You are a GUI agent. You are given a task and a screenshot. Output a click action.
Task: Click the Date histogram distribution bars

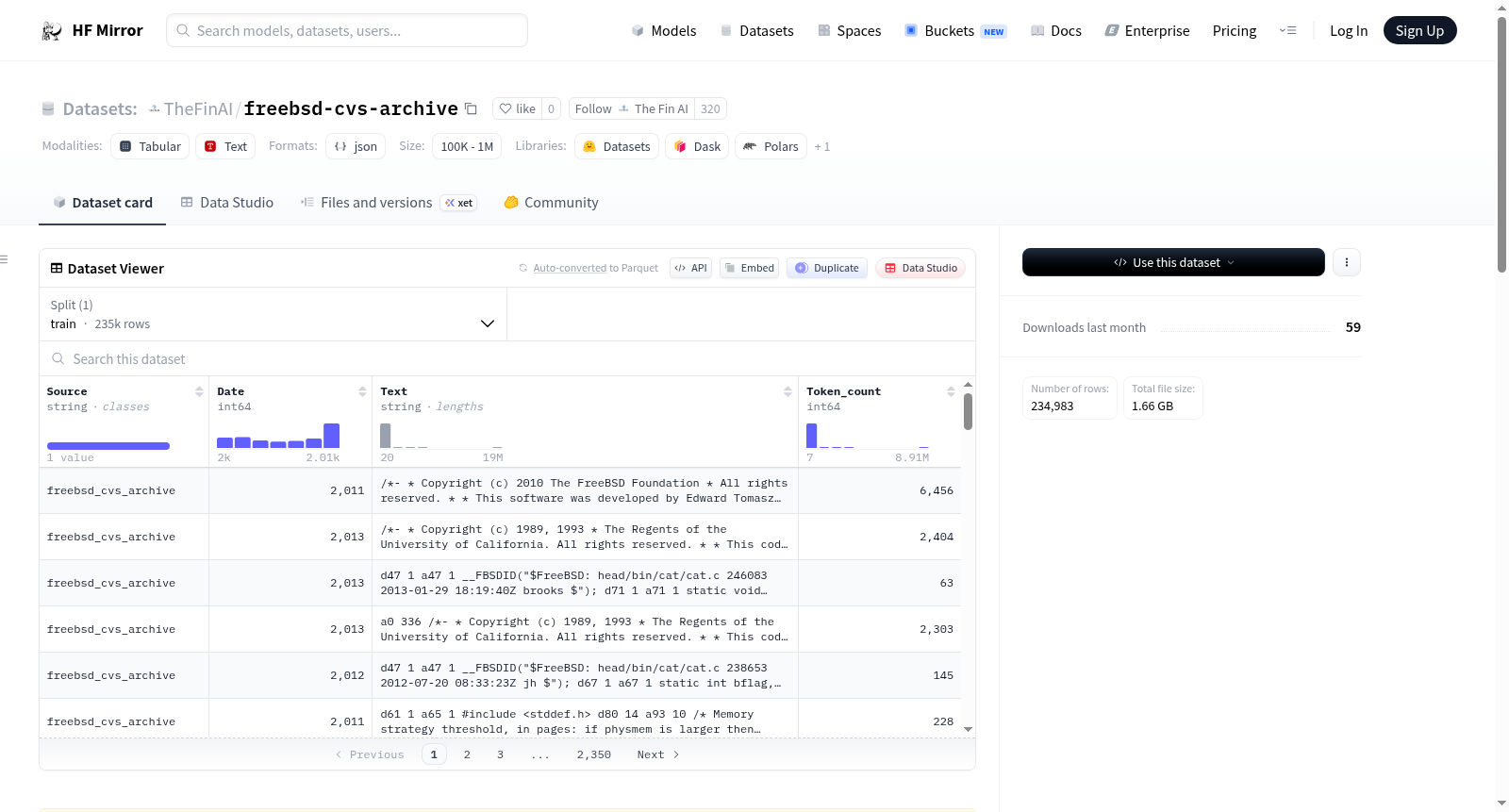(278, 436)
